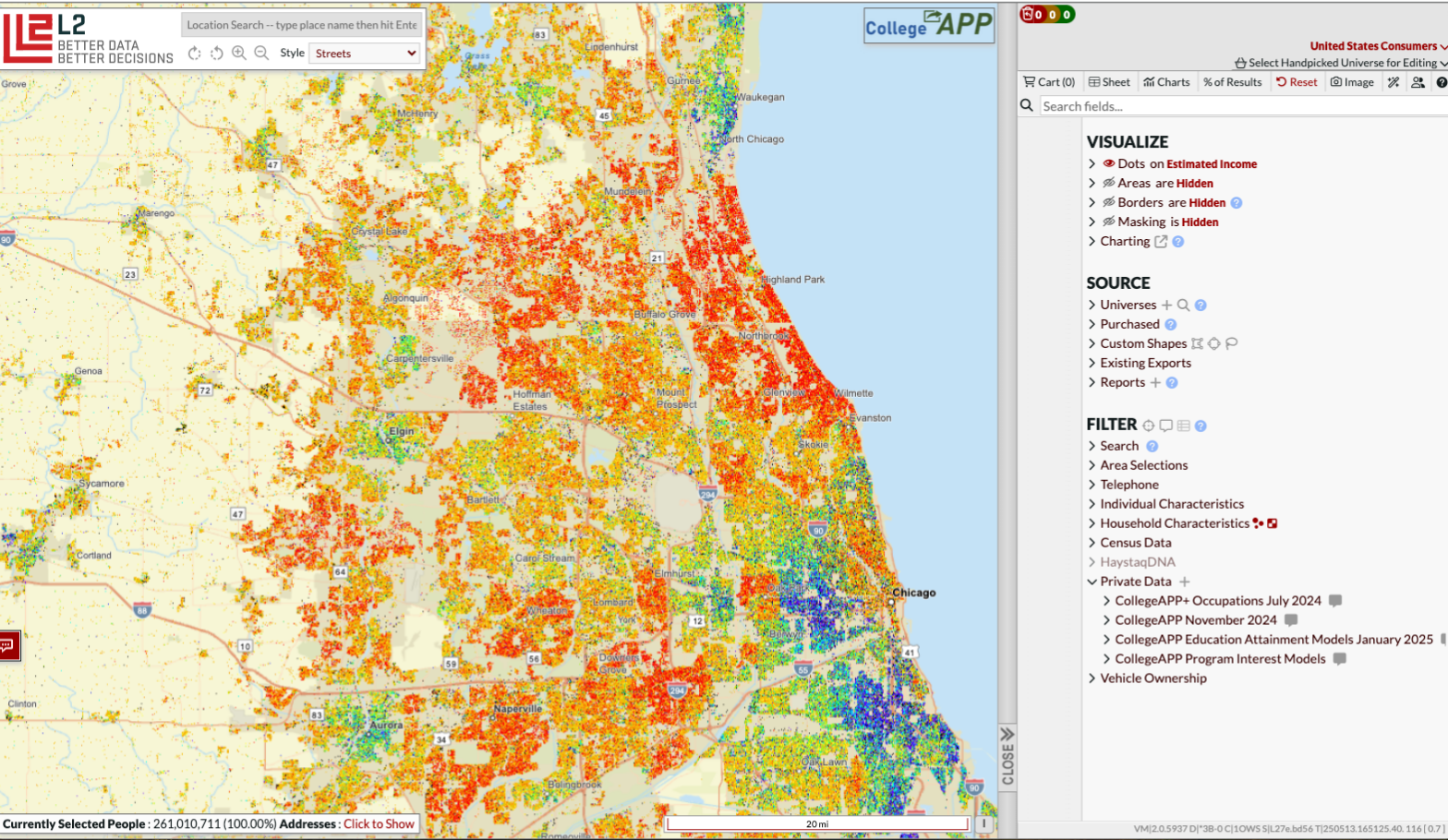Viewport: 1448px width, 840px height.
Task: Open Purchased help question mark
Action: (1171, 325)
